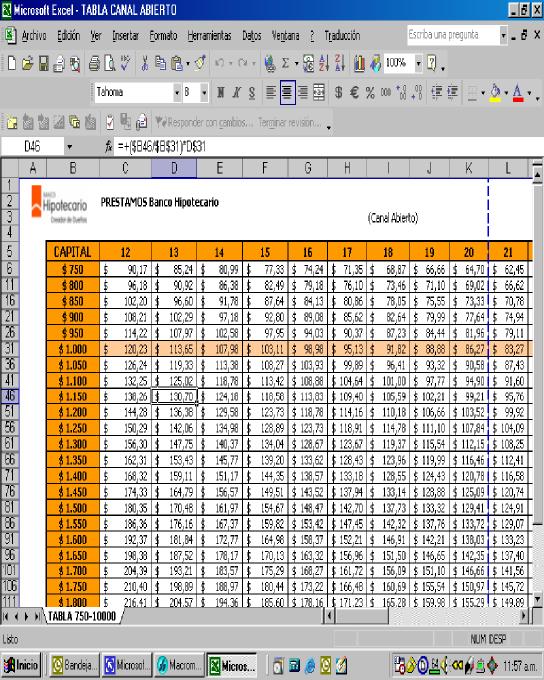
Task: Copy the selected cell icon
Action: tap(161, 63)
